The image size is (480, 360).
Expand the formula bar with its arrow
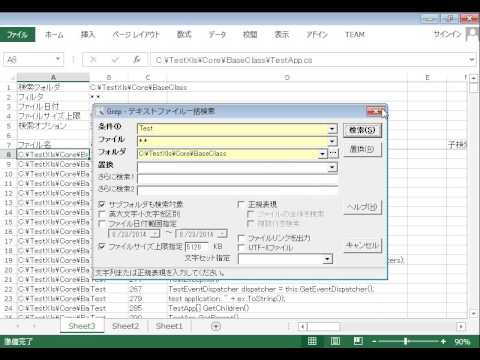(471, 60)
